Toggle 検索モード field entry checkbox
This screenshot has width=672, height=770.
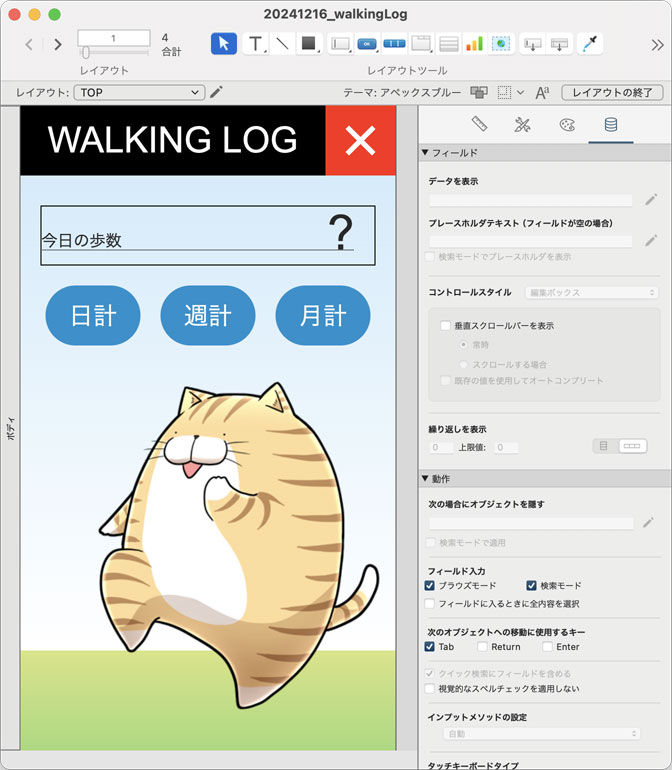click(x=531, y=585)
